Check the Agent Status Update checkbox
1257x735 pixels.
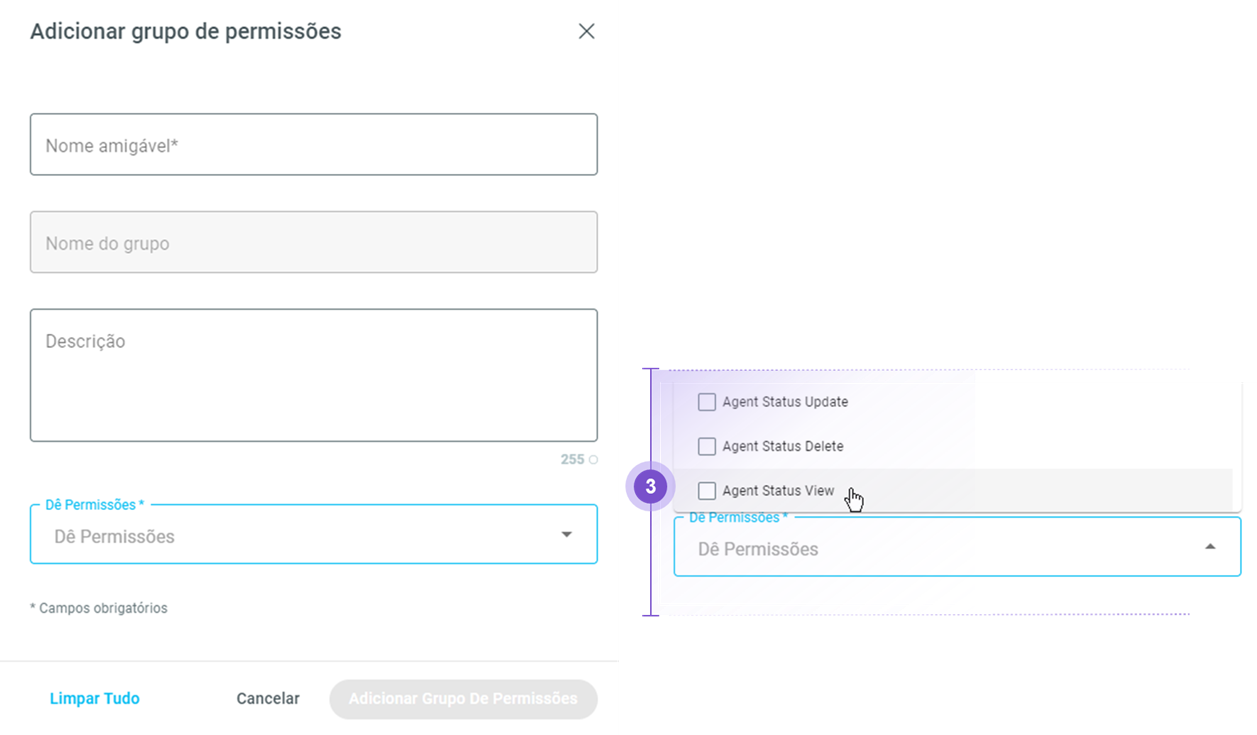coord(707,402)
